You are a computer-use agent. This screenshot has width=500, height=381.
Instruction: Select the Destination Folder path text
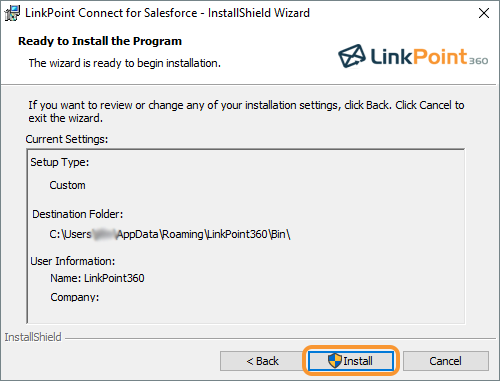[170, 234]
